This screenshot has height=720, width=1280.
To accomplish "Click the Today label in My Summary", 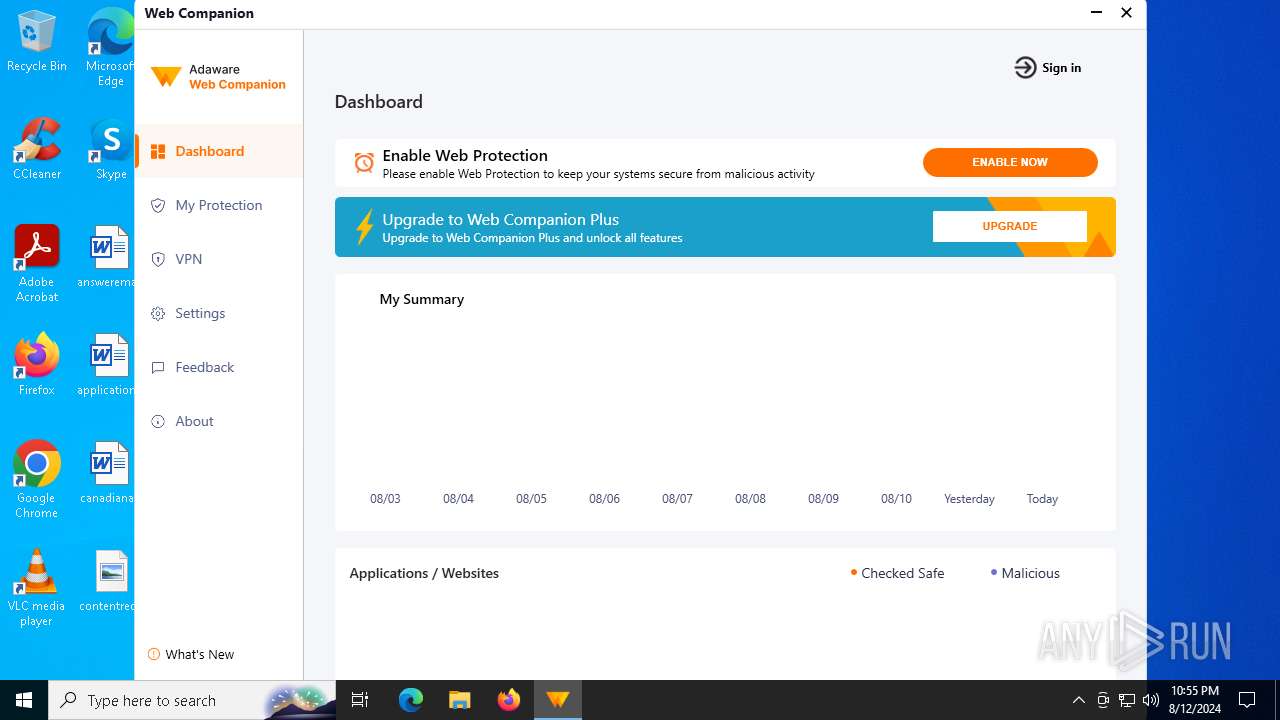I will click(x=1042, y=499).
